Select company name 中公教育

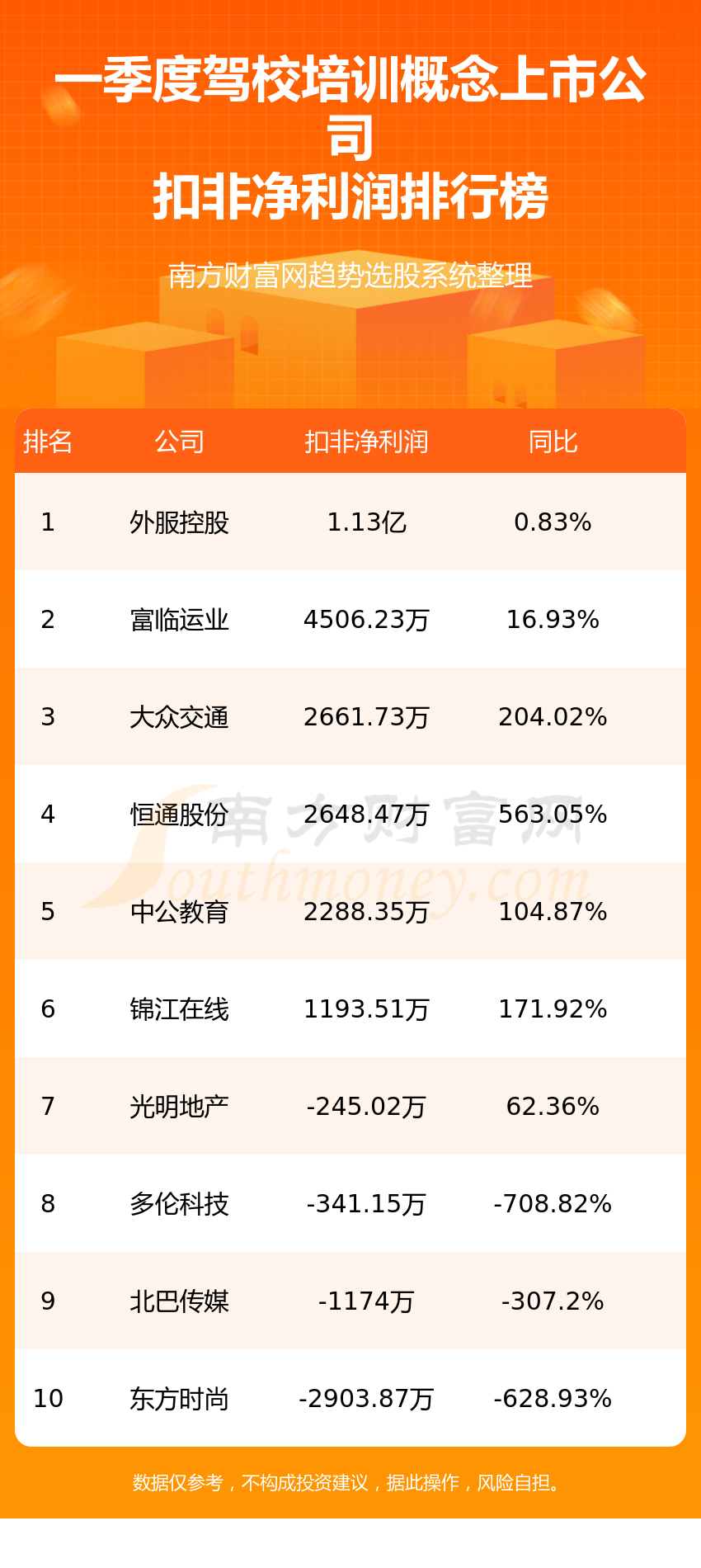pos(180,912)
